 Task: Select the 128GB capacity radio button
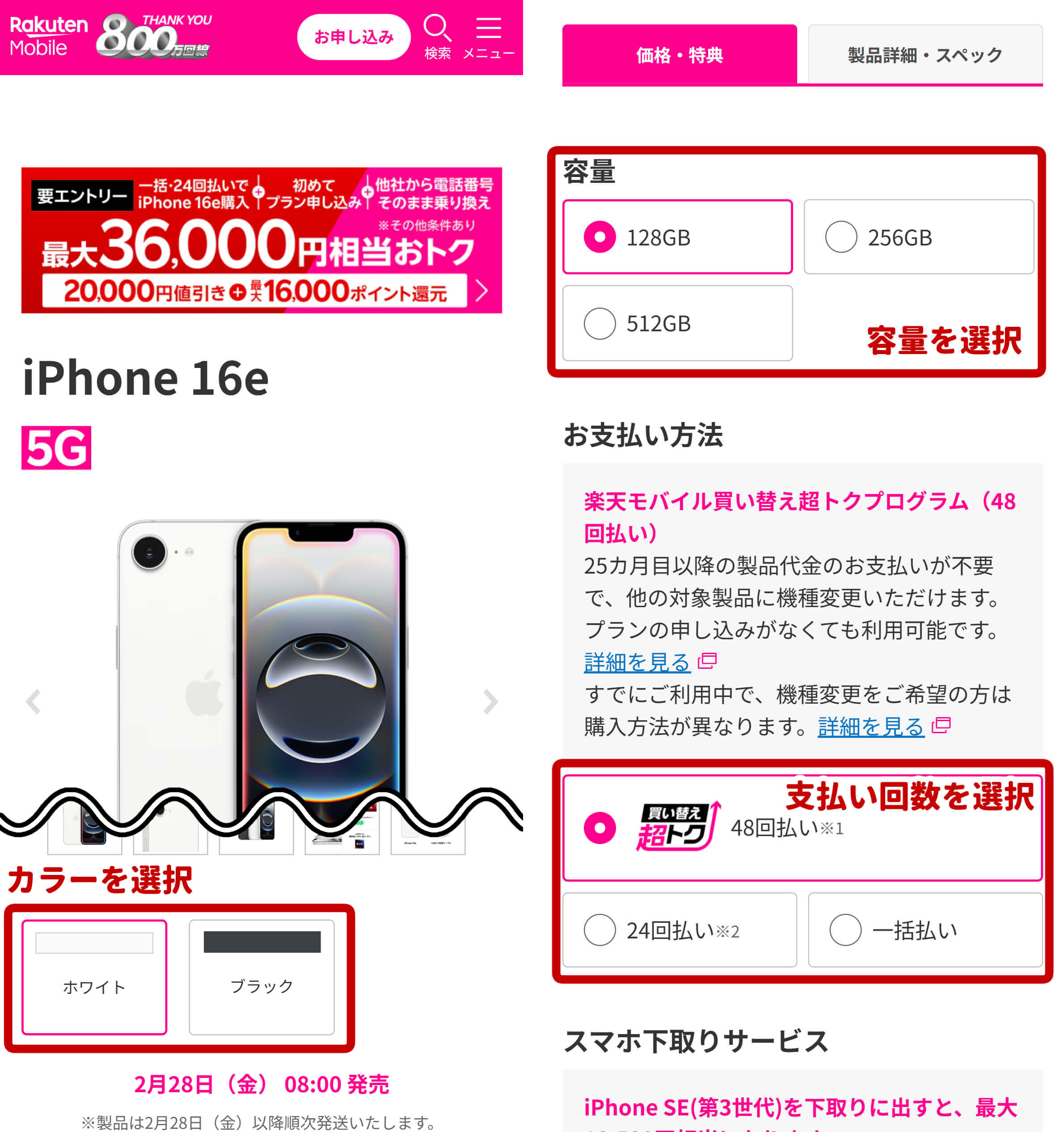coord(600,237)
